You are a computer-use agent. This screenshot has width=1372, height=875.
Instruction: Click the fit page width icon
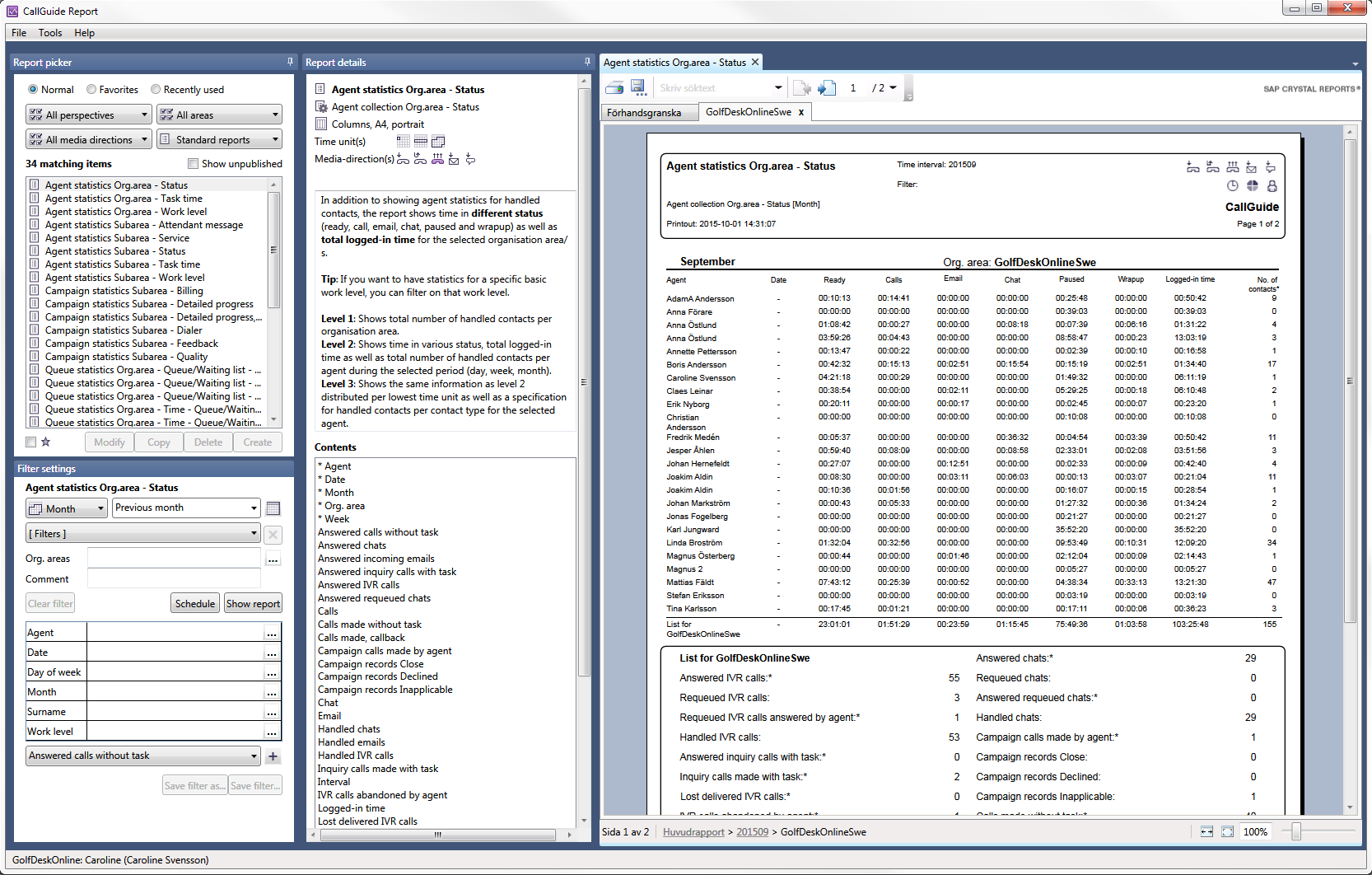1206,832
